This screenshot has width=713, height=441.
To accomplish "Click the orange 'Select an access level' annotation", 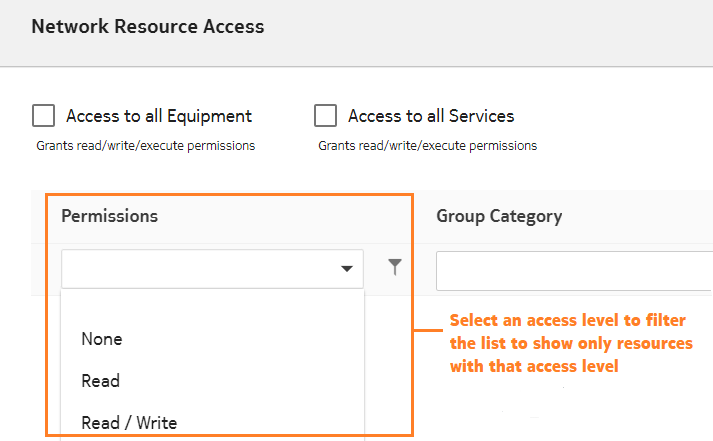I will (x=570, y=343).
